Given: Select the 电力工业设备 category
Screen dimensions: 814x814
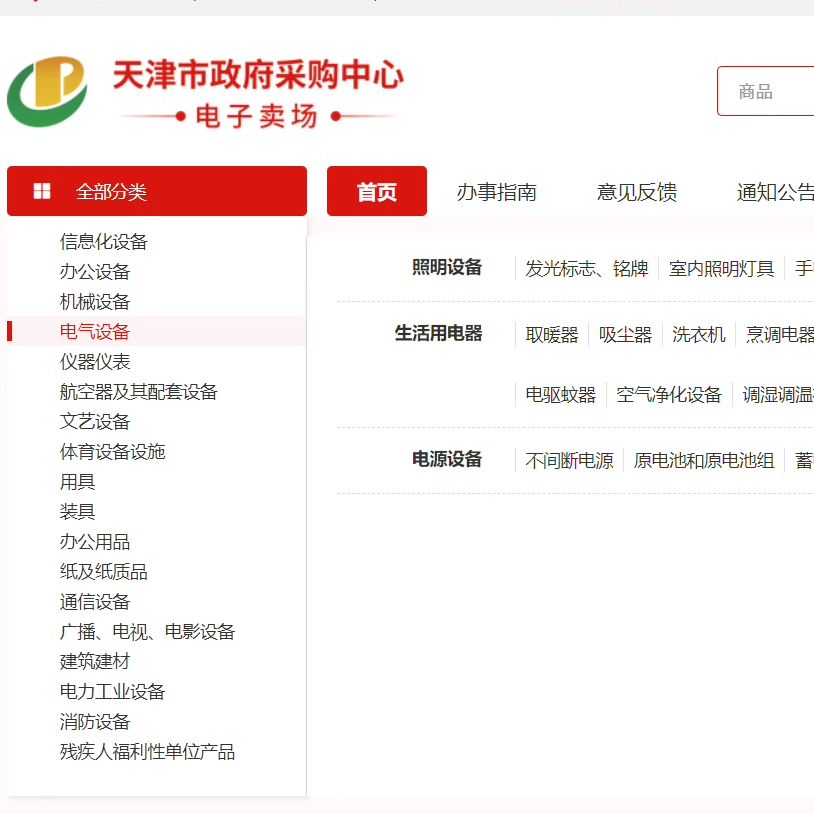Looking at the screenshot, I should (x=113, y=691).
